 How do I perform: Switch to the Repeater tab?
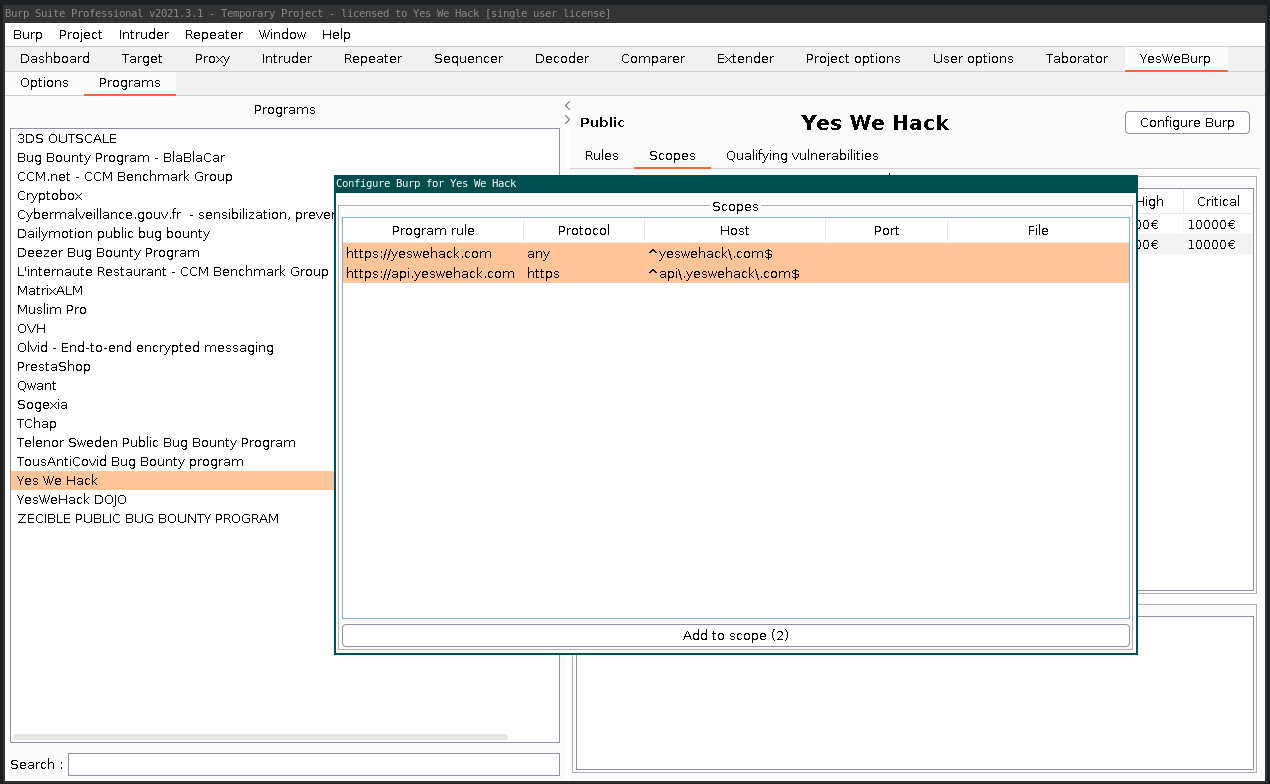click(x=373, y=59)
